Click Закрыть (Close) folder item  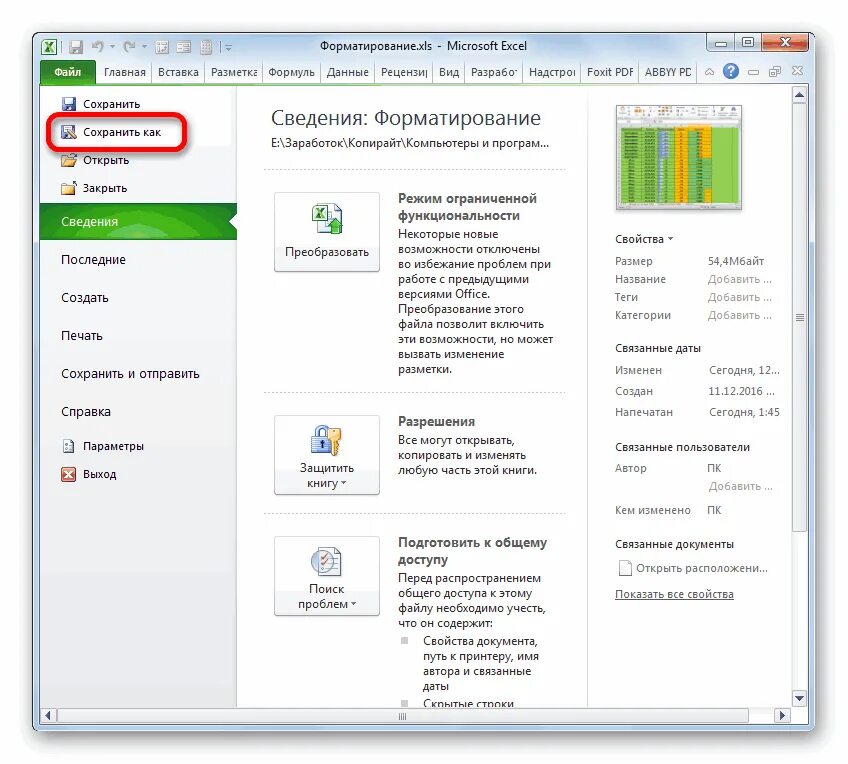click(x=95, y=188)
